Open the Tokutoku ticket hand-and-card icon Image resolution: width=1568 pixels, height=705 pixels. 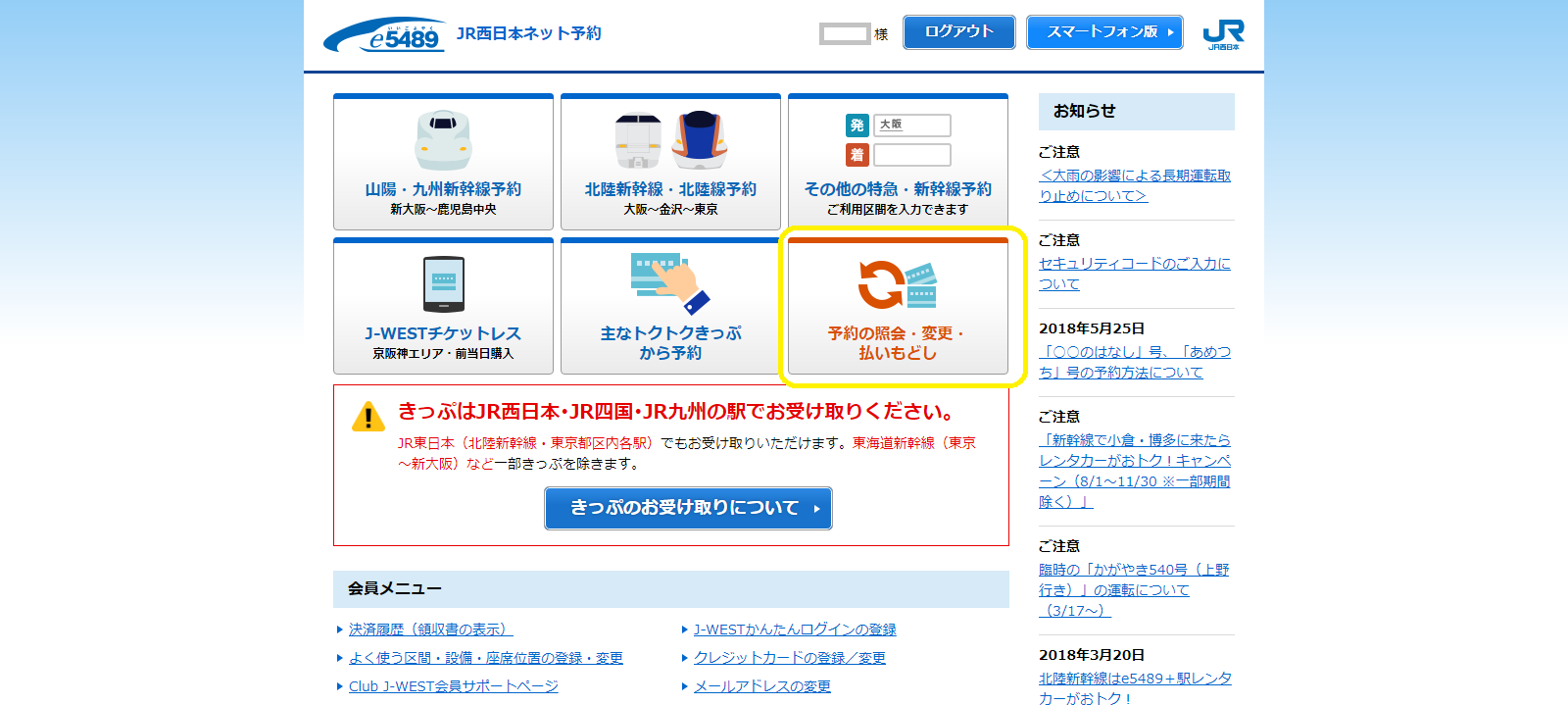pyautogui.click(x=670, y=283)
